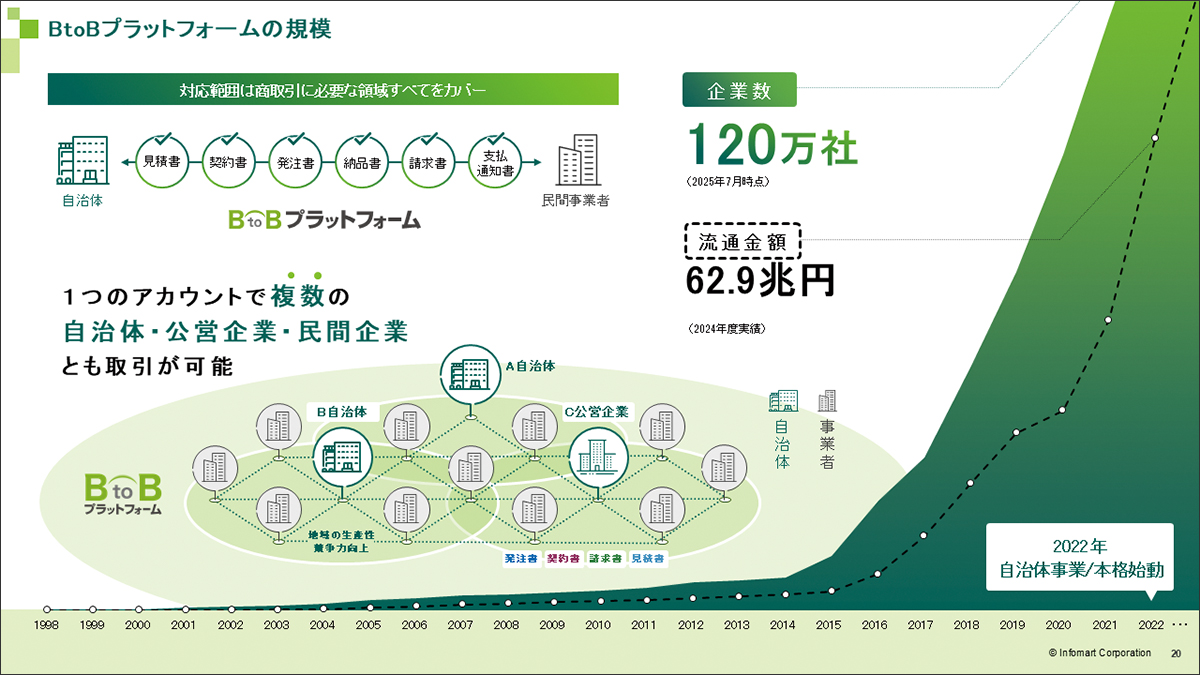The image size is (1200, 675).
Task: Click the green 自治体 legend building icon
Action: 783,401
